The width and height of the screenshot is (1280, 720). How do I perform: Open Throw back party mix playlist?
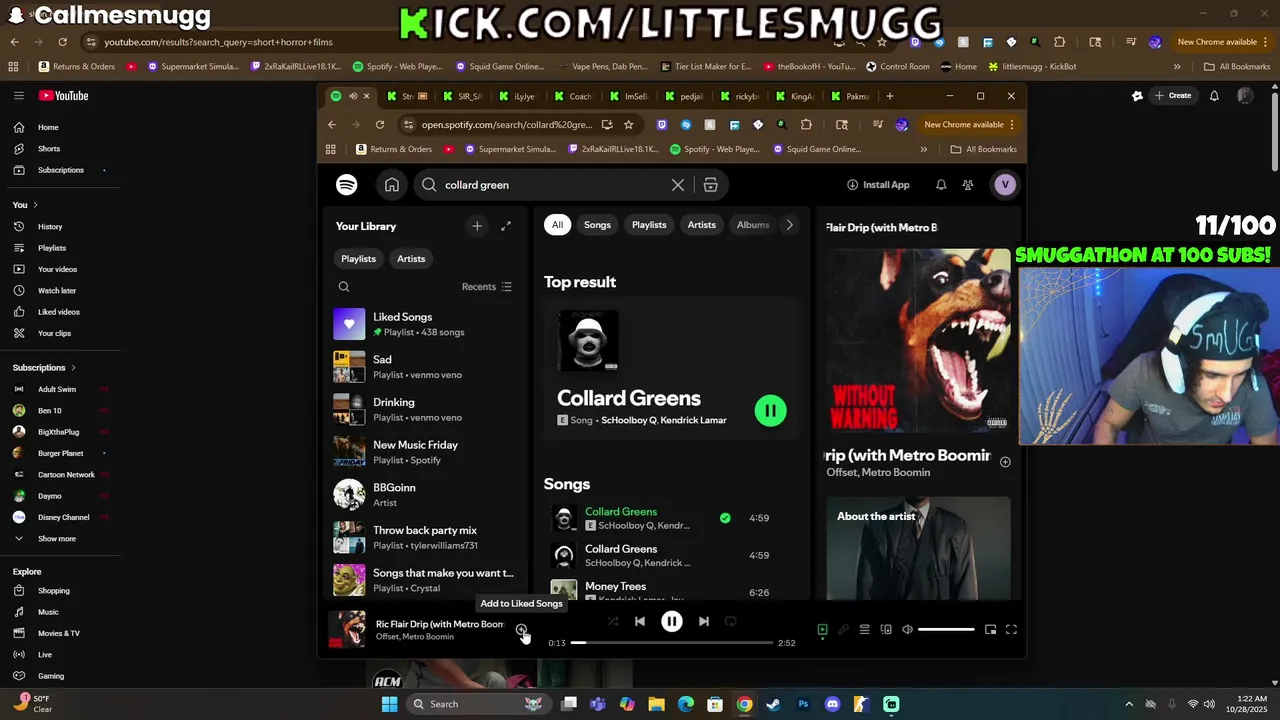point(424,538)
